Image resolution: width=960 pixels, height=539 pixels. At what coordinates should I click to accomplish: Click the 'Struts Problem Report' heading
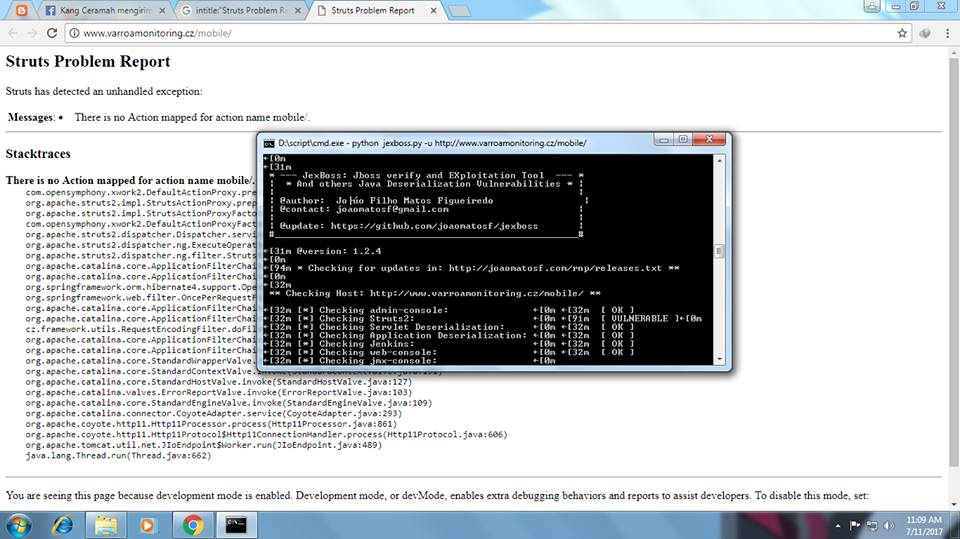tap(88, 61)
